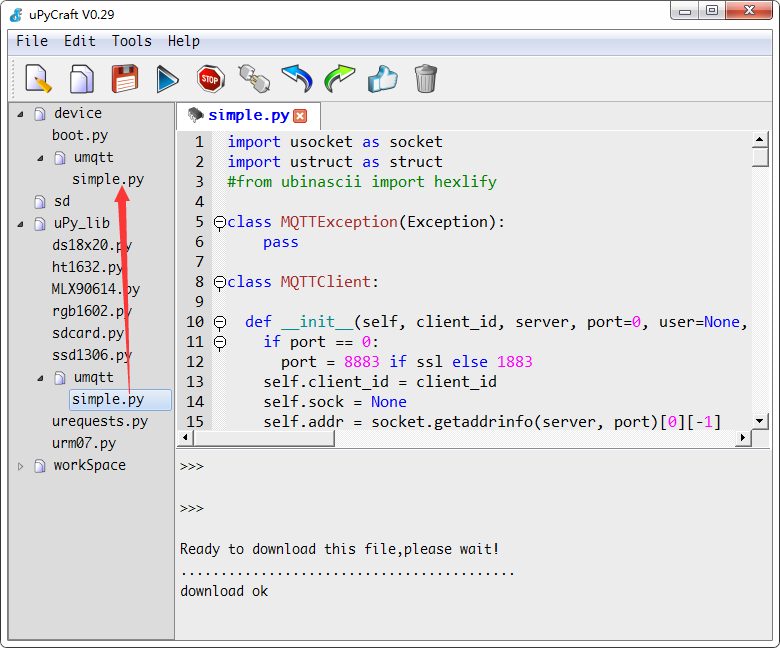
Task: Fold the MQTTClient class at line 8
Action: pos(220,282)
